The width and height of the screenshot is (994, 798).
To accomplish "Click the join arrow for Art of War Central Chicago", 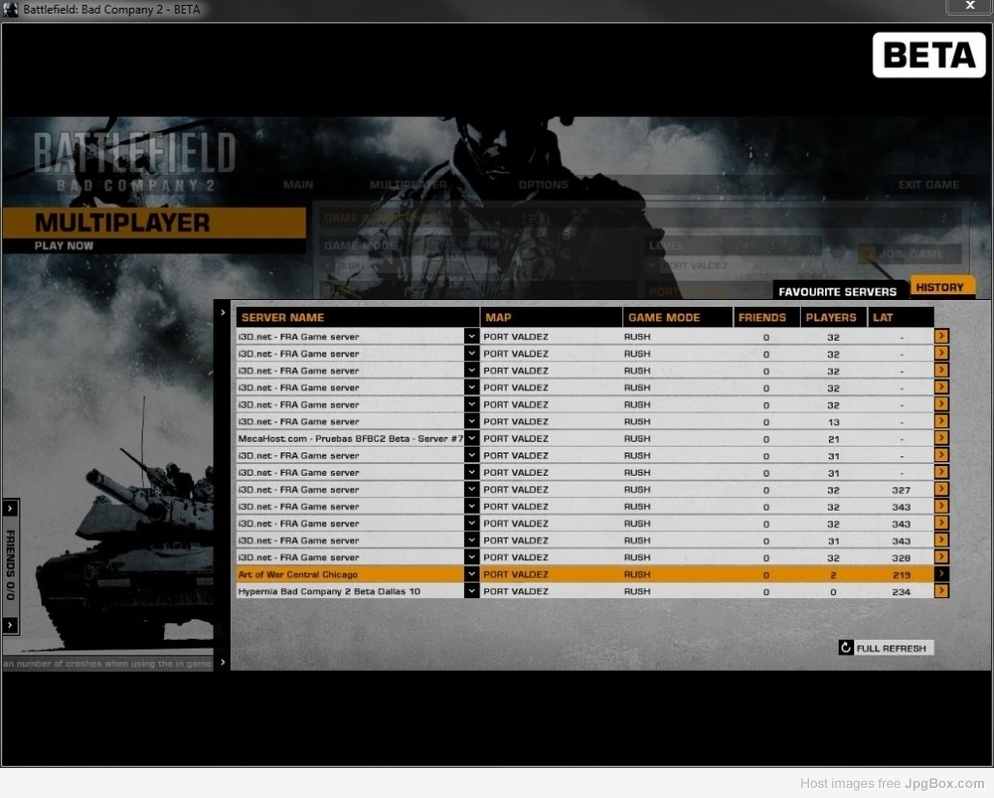I will click(x=941, y=574).
